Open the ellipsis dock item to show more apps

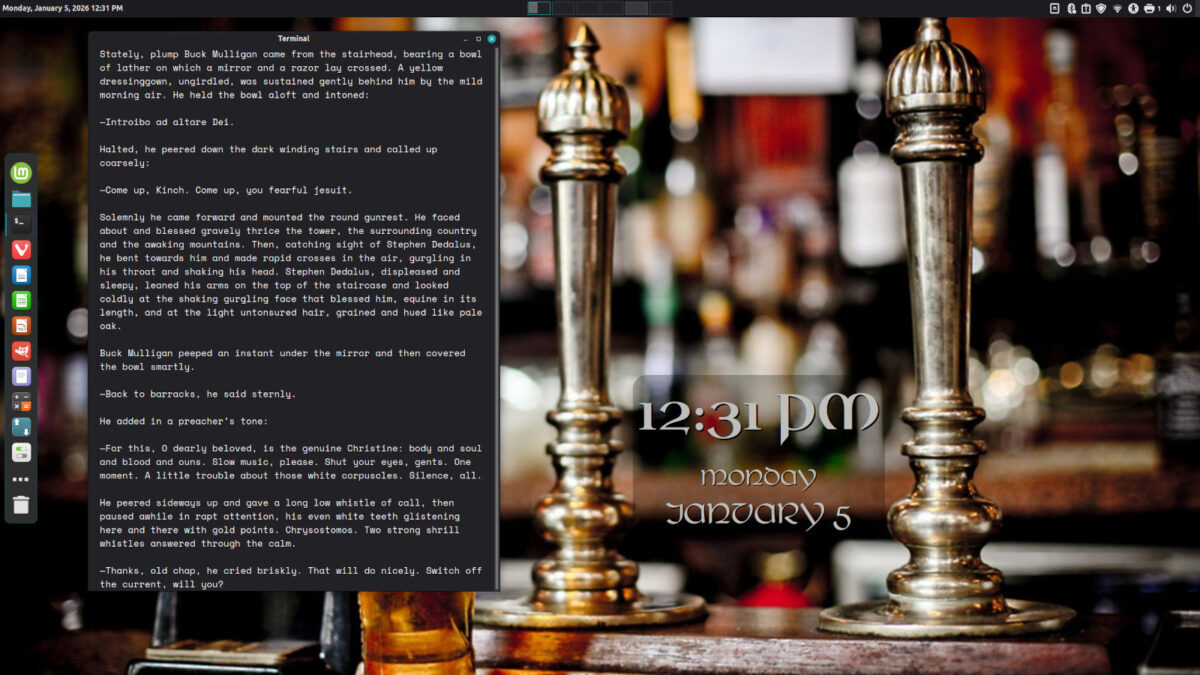tap(18, 478)
